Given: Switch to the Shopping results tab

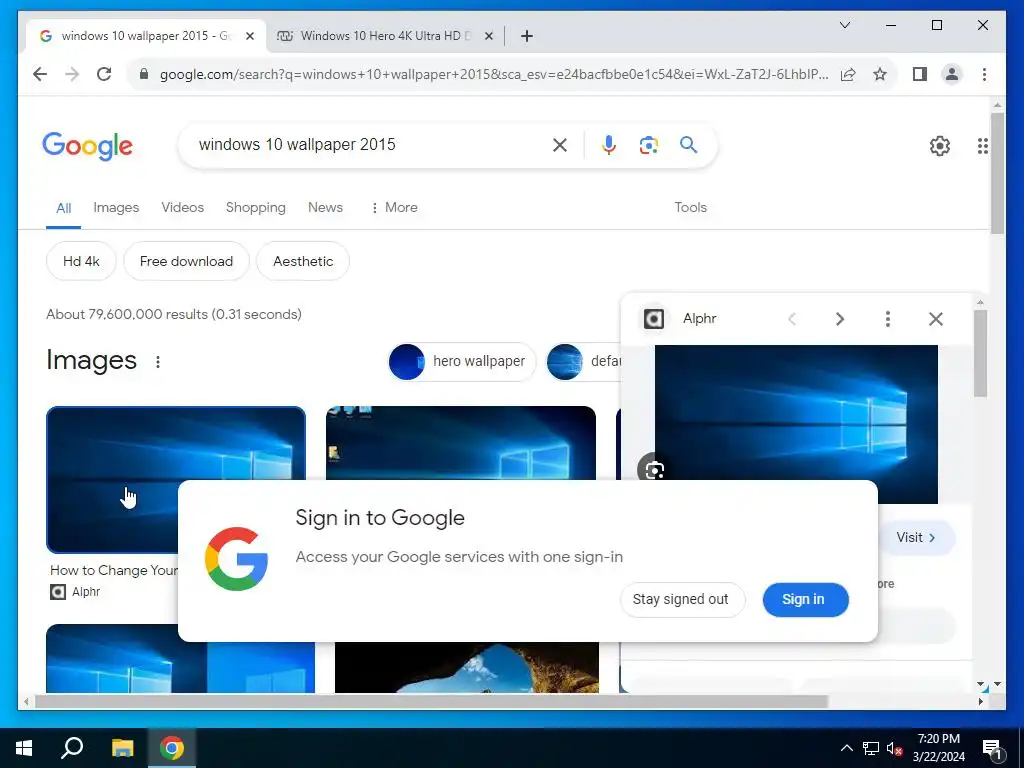Looking at the screenshot, I should pyautogui.click(x=255, y=207).
